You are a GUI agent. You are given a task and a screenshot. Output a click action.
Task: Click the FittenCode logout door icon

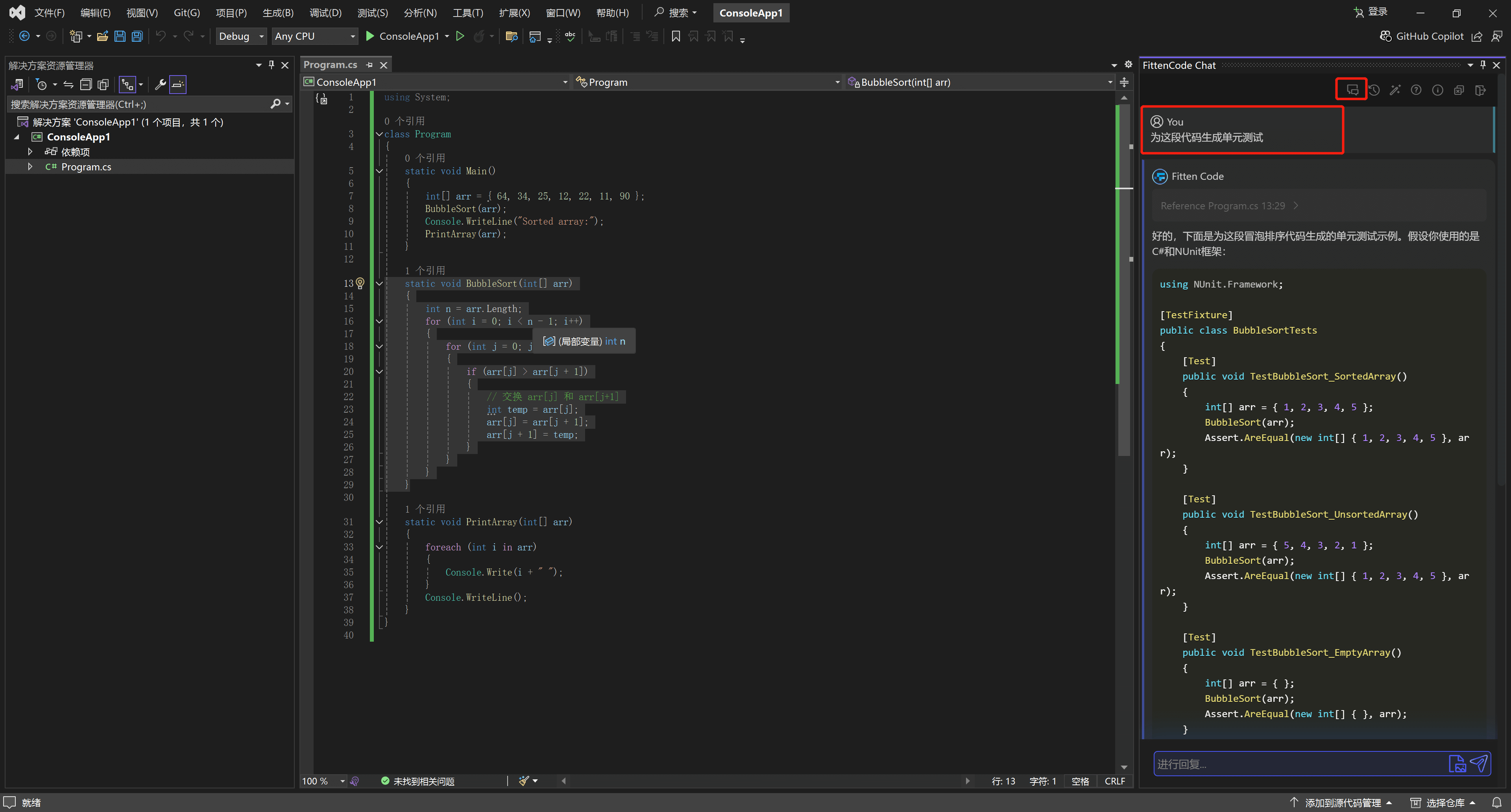click(1480, 90)
